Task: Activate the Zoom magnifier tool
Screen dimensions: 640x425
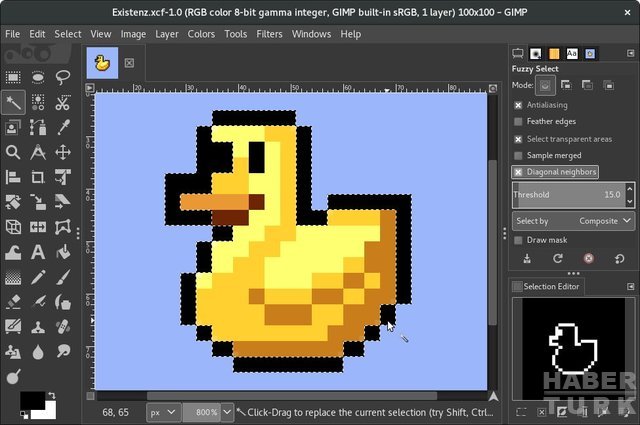Action: (13, 152)
